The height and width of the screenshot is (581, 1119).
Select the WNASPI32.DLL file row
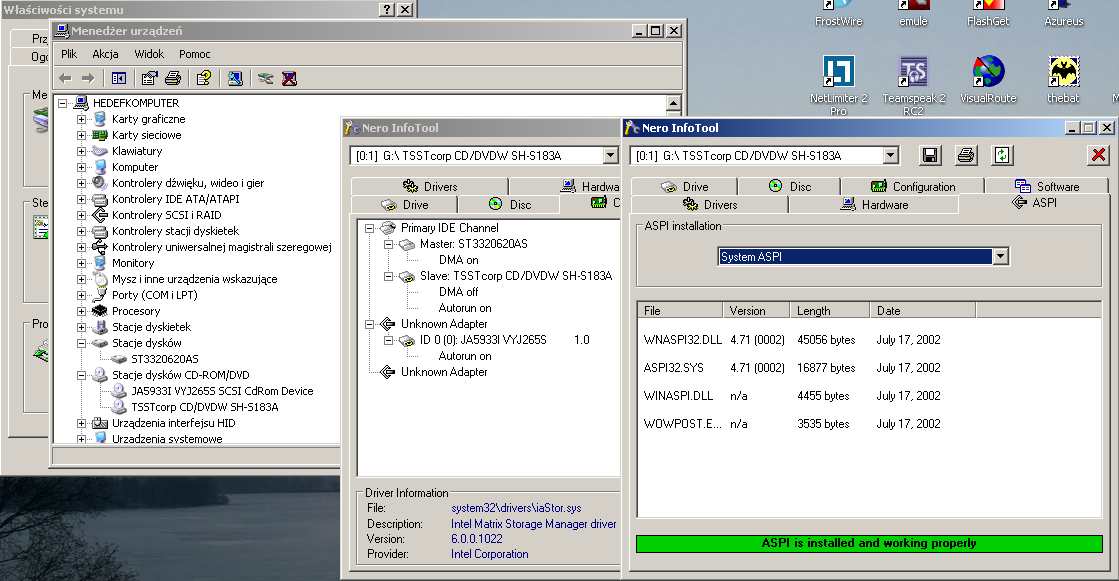(869, 340)
